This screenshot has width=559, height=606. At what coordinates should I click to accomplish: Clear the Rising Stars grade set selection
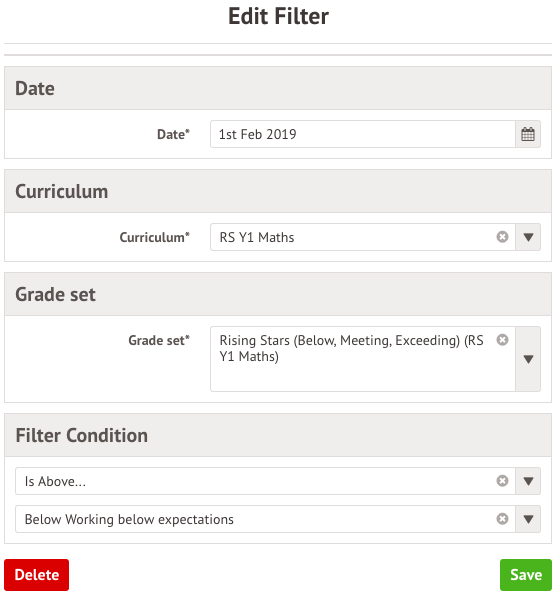pos(502,340)
